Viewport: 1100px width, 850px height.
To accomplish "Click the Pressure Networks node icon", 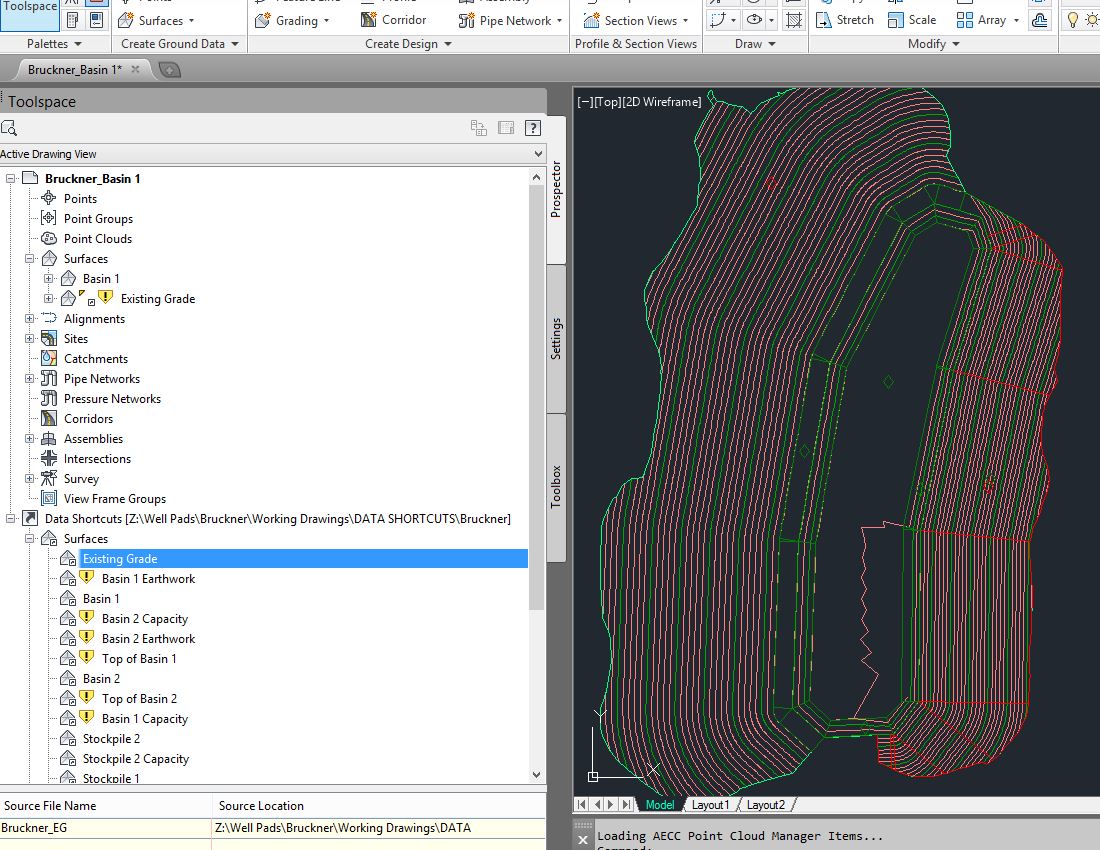I will tap(48, 398).
